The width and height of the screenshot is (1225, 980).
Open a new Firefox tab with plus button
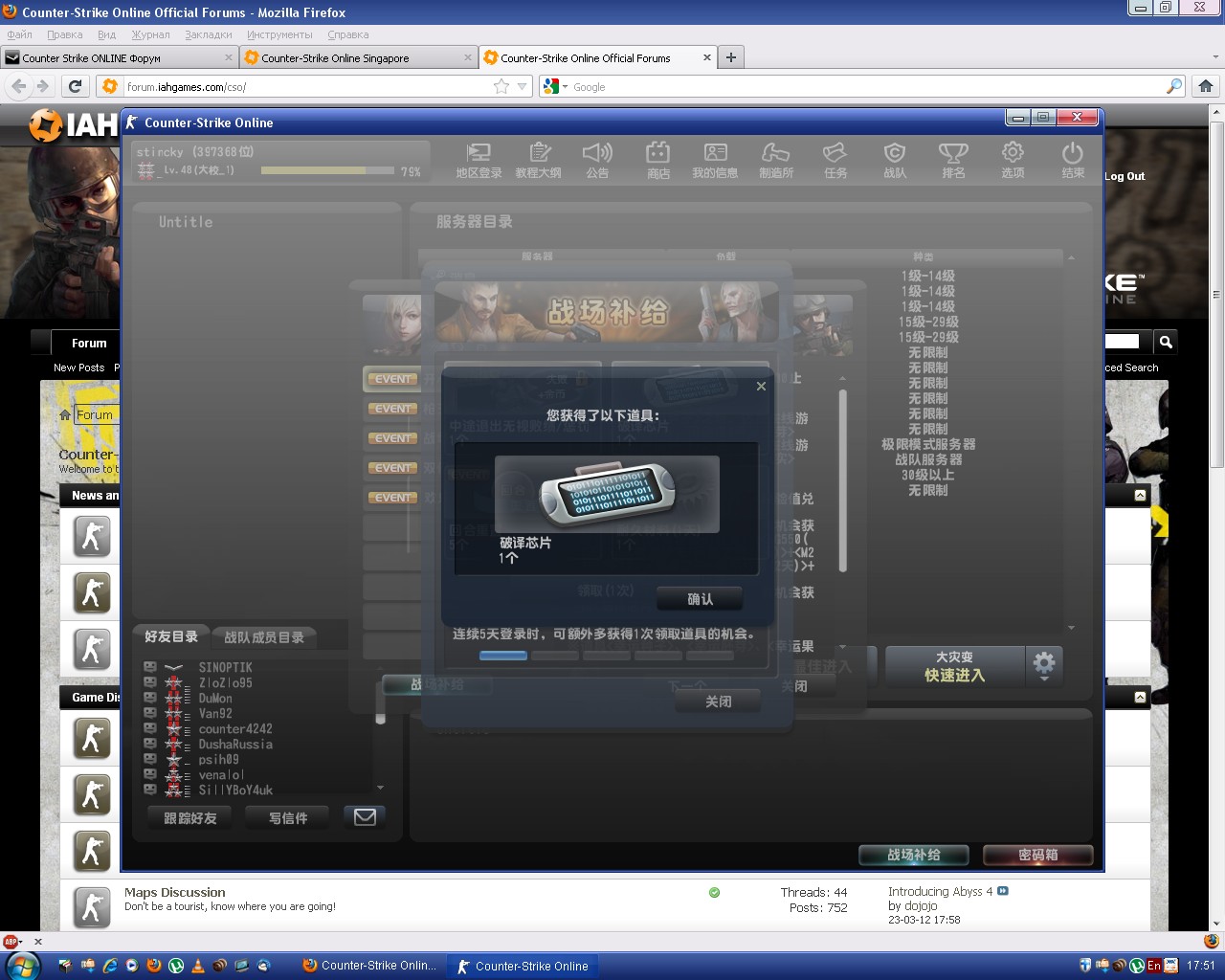(731, 57)
